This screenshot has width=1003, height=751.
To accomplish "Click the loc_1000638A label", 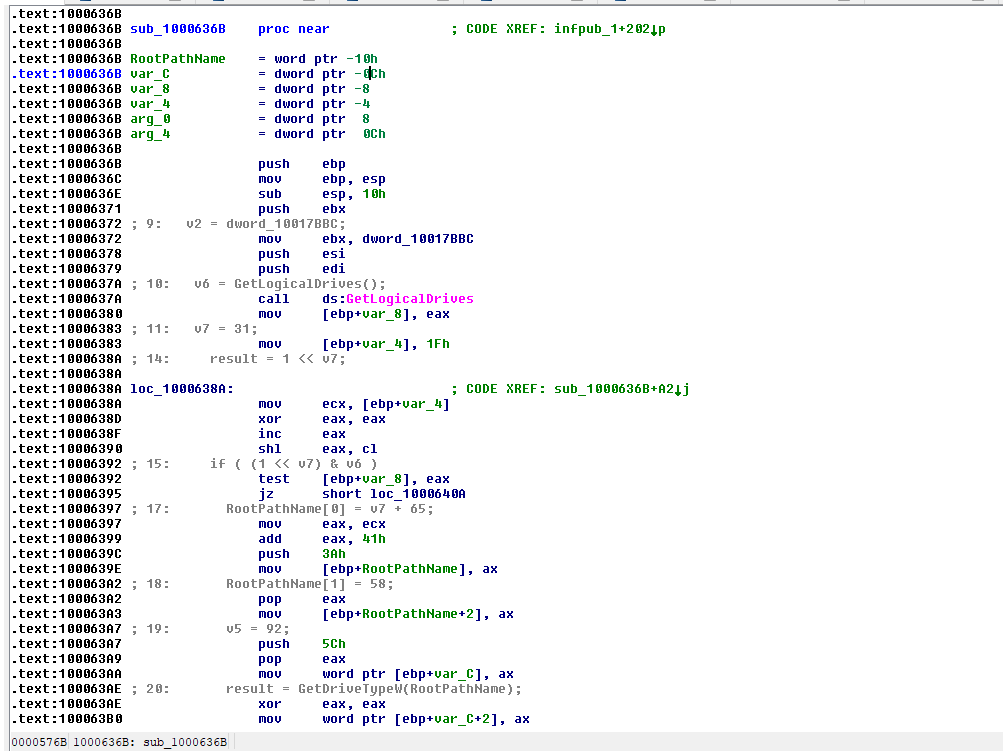I will pos(178,389).
